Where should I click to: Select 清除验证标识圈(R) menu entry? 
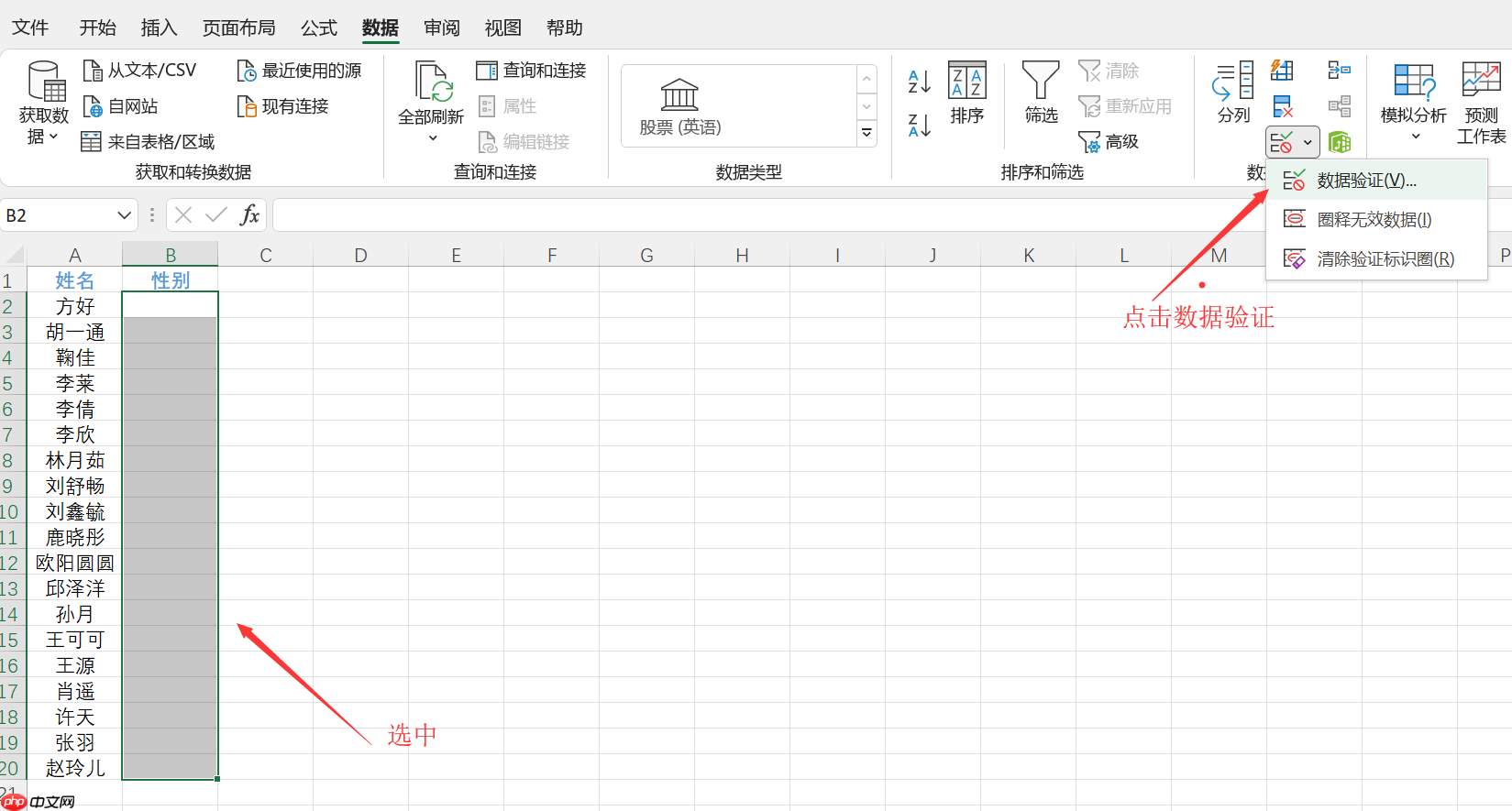1376,259
